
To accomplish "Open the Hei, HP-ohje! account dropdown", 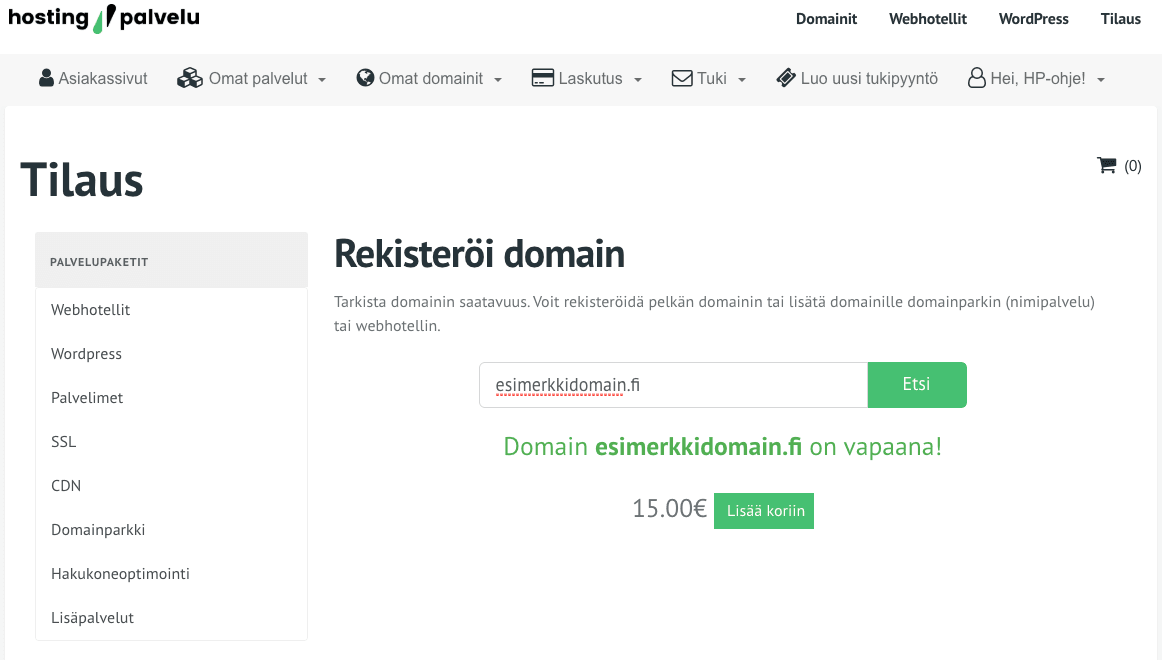I will (1036, 78).
